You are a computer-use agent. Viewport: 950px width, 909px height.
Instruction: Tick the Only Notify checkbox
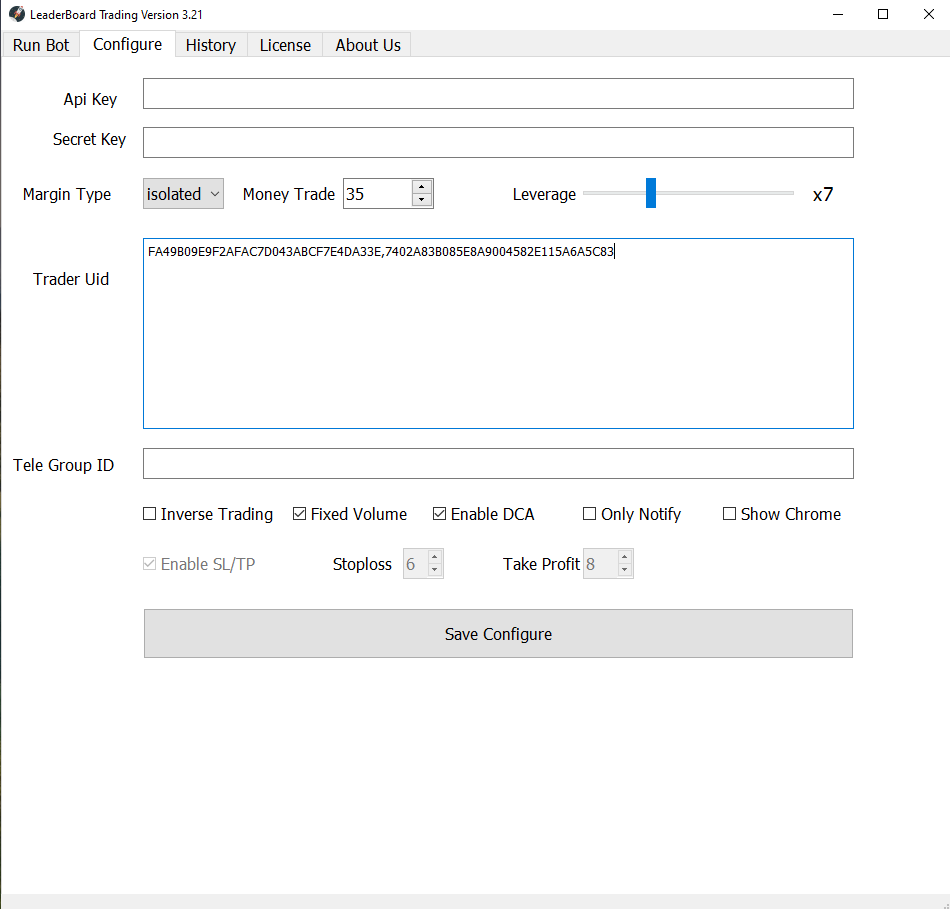coord(590,514)
